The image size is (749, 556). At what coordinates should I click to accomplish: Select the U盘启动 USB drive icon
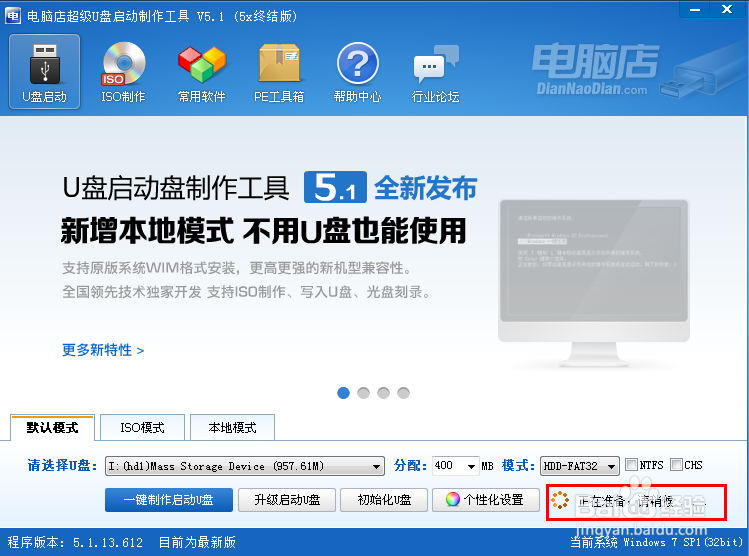click(x=44, y=72)
